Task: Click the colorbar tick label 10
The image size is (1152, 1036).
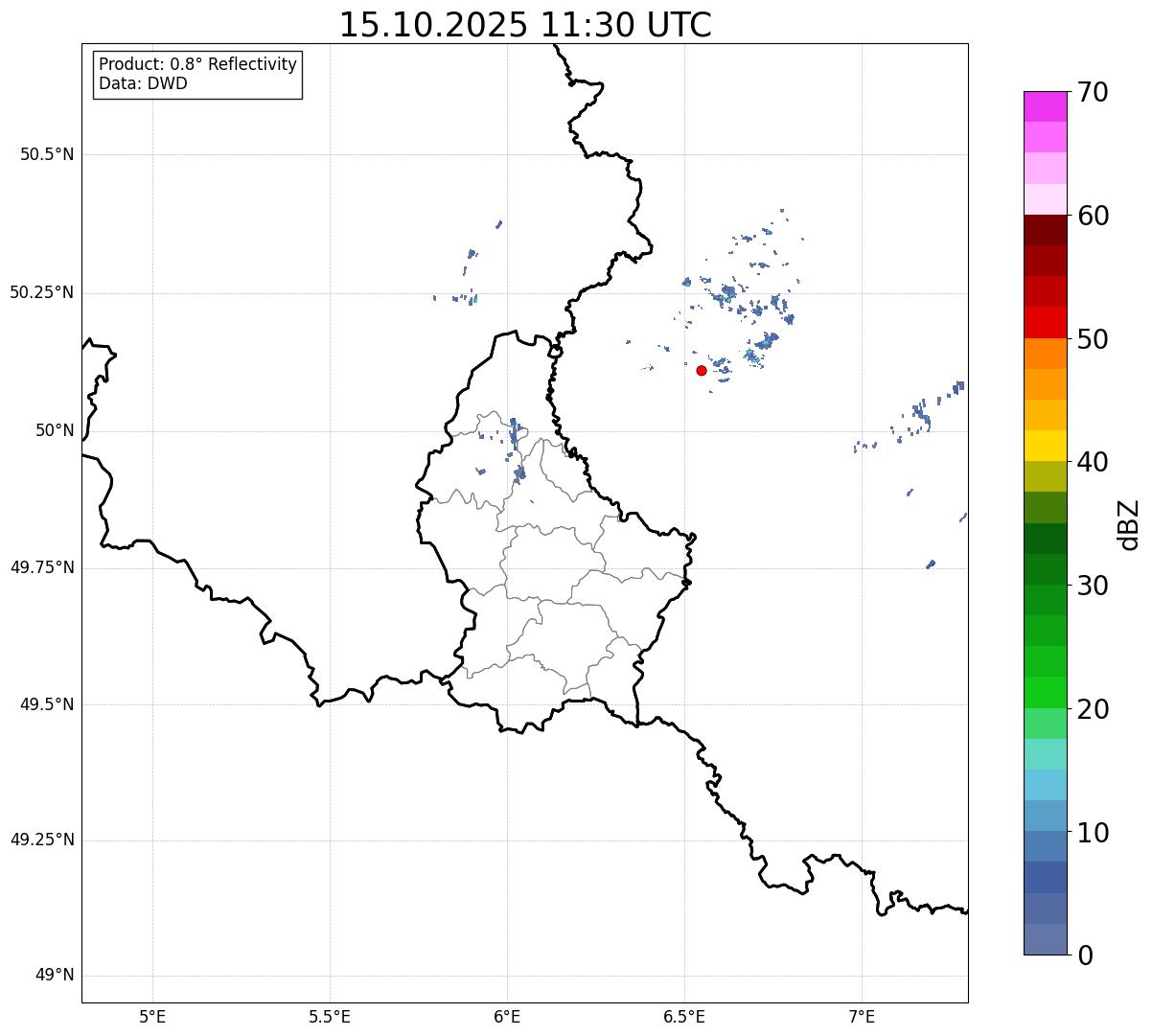Action: pyautogui.click(x=1093, y=833)
